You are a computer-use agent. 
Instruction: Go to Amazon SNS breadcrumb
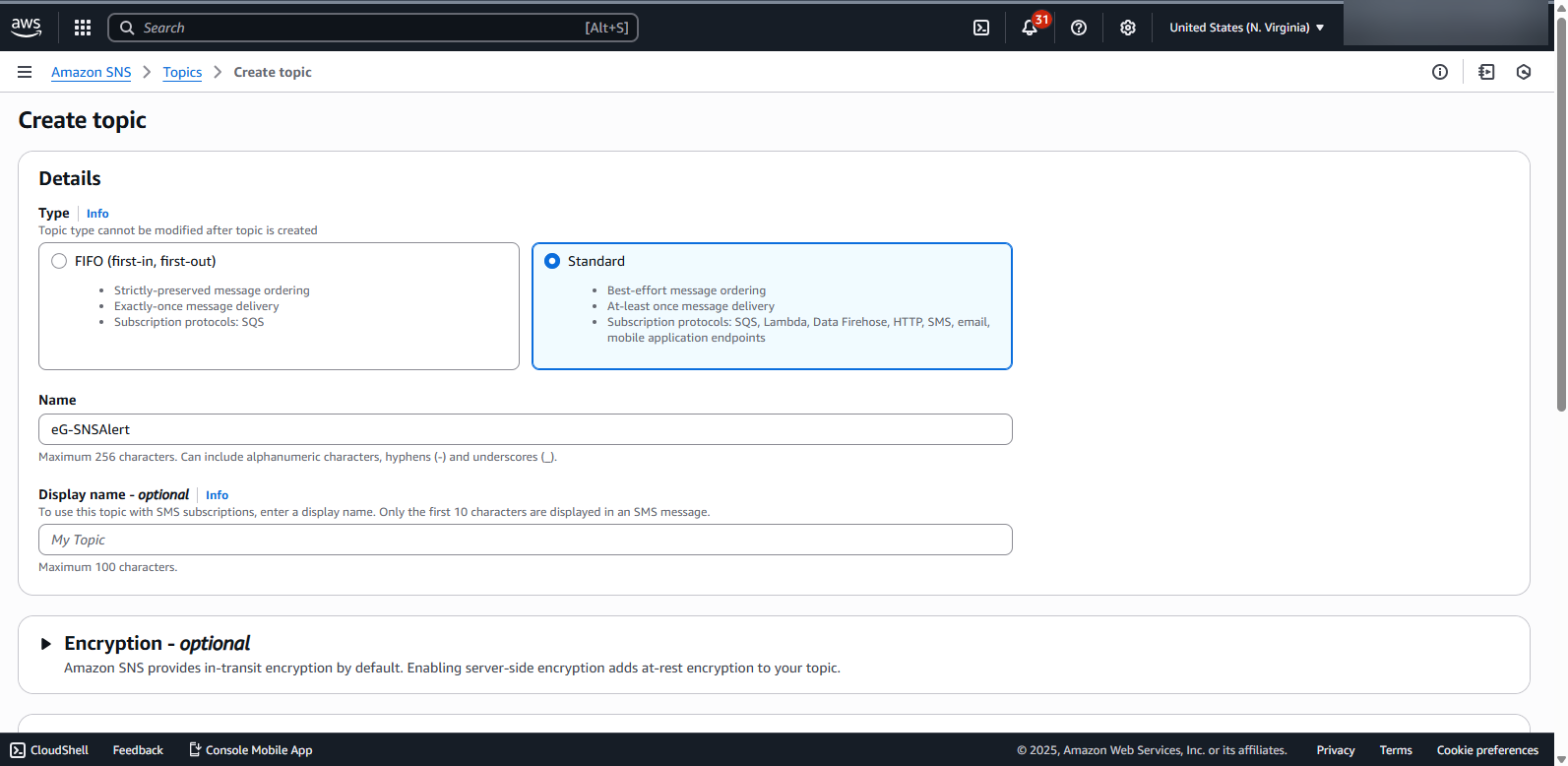tap(91, 72)
